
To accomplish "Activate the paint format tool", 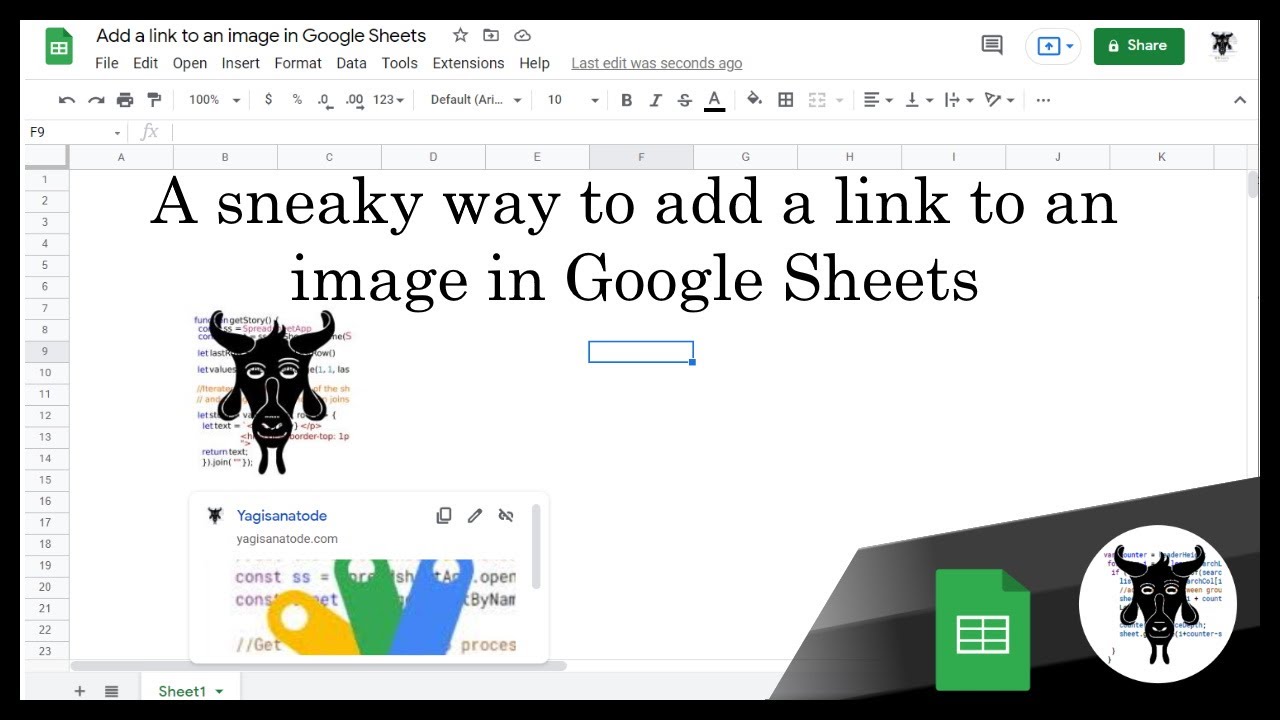I will pyautogui.click(x=154, y=100).
